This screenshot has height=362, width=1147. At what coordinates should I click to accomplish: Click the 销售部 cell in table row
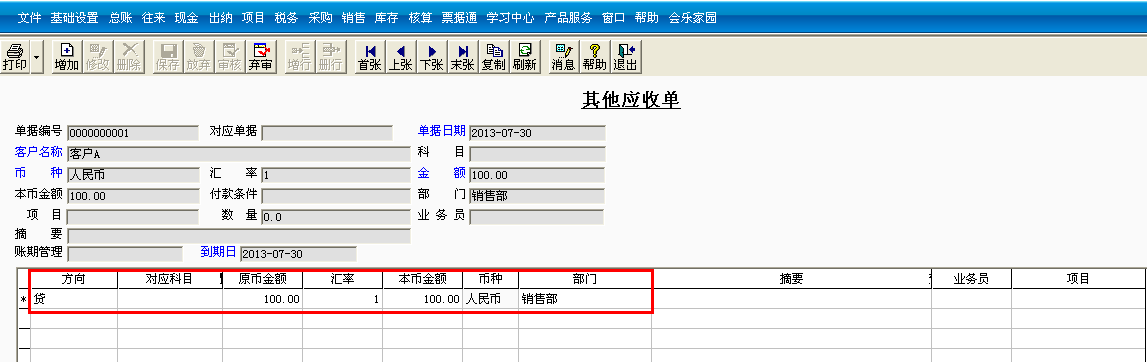coord(585,298)
